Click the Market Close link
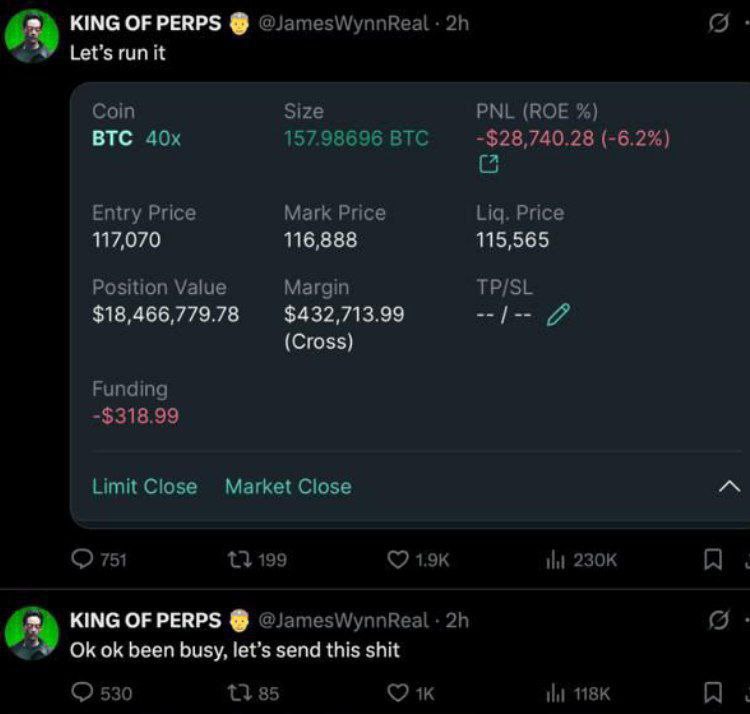This screenshot has width=750, height=714. [x=288, y=486]
